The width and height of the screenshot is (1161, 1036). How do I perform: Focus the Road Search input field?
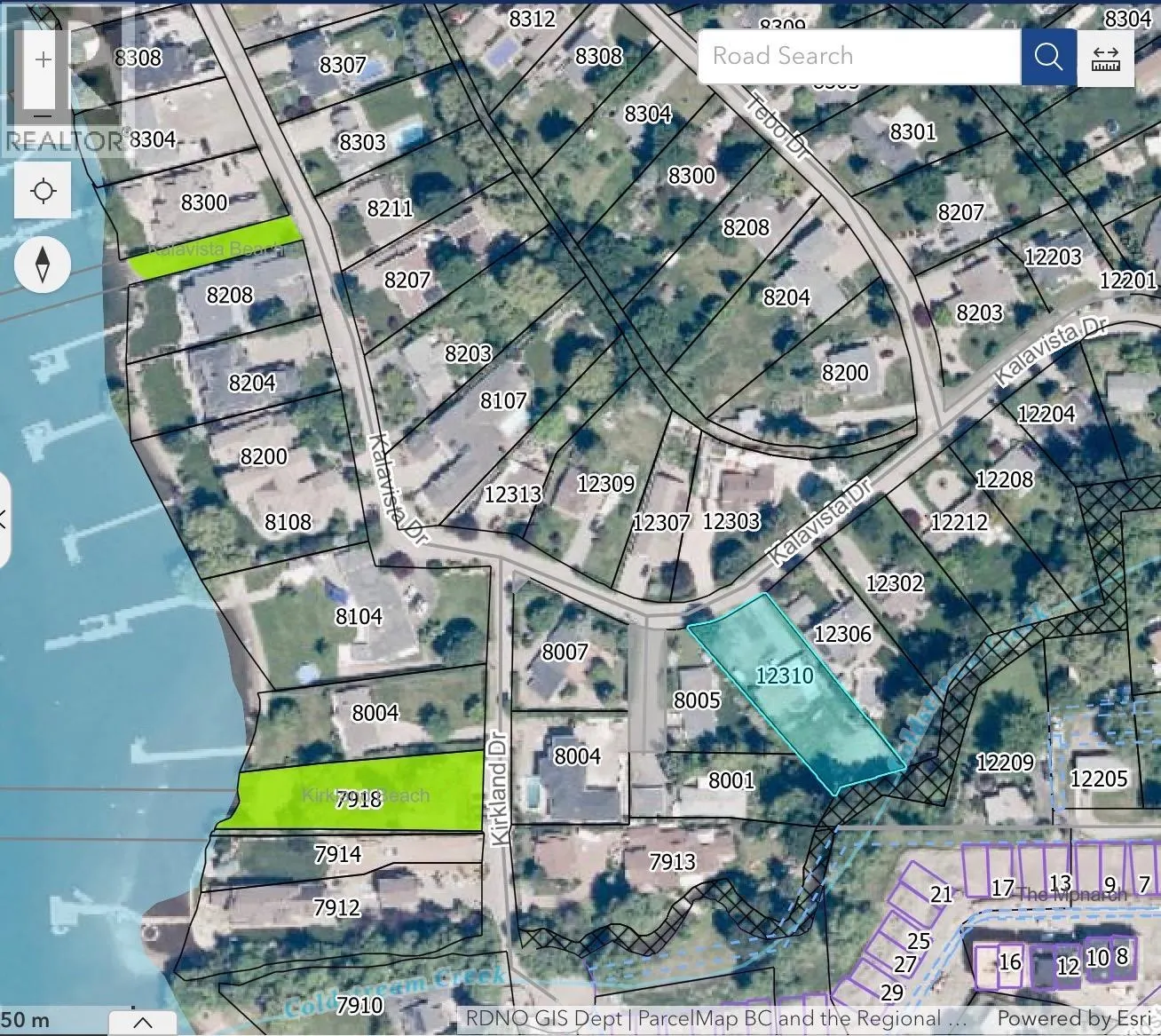pos(859,57)
